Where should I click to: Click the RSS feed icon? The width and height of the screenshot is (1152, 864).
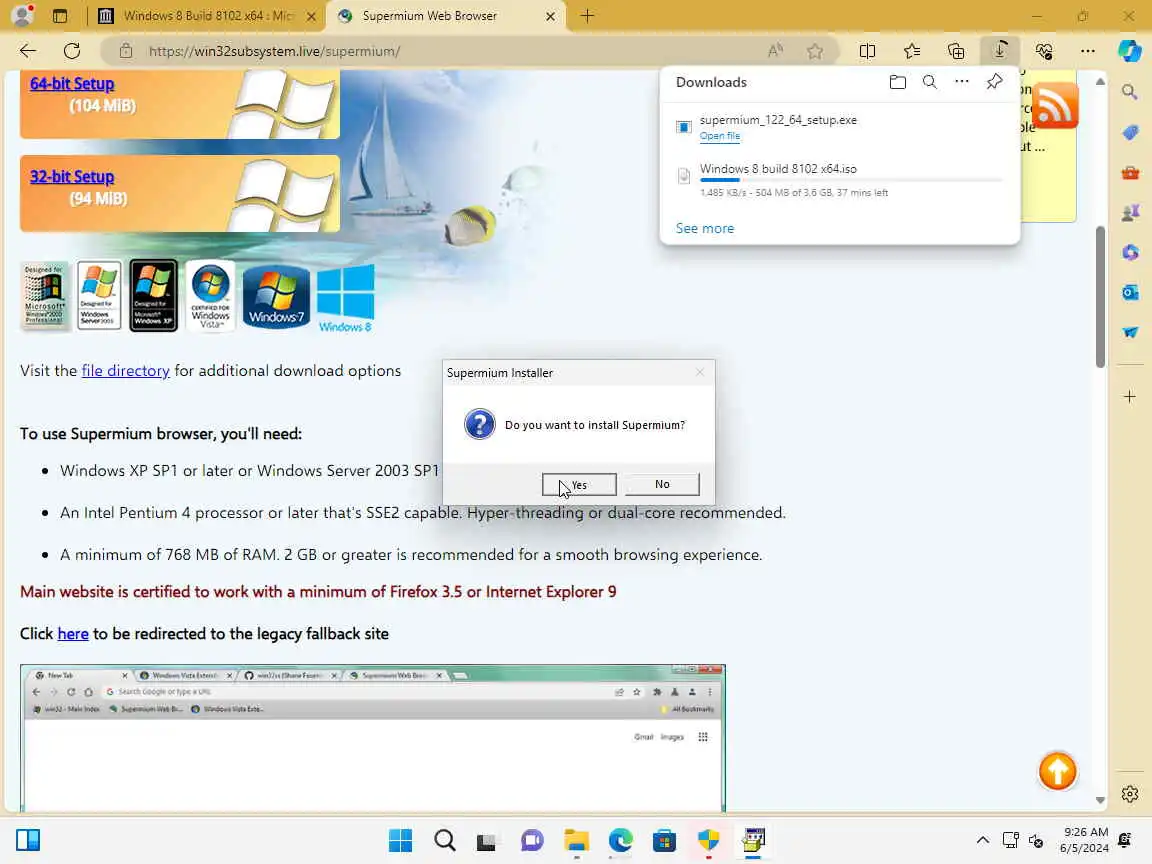point(1055,107)
